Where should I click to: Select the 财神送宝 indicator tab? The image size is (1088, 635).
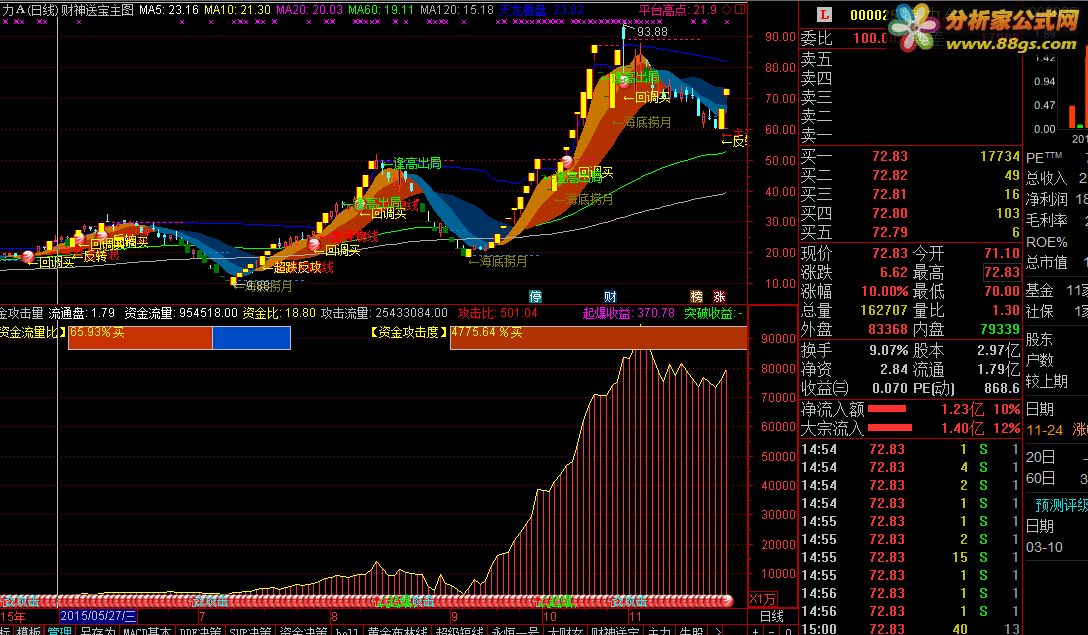(x=615, y=630)
